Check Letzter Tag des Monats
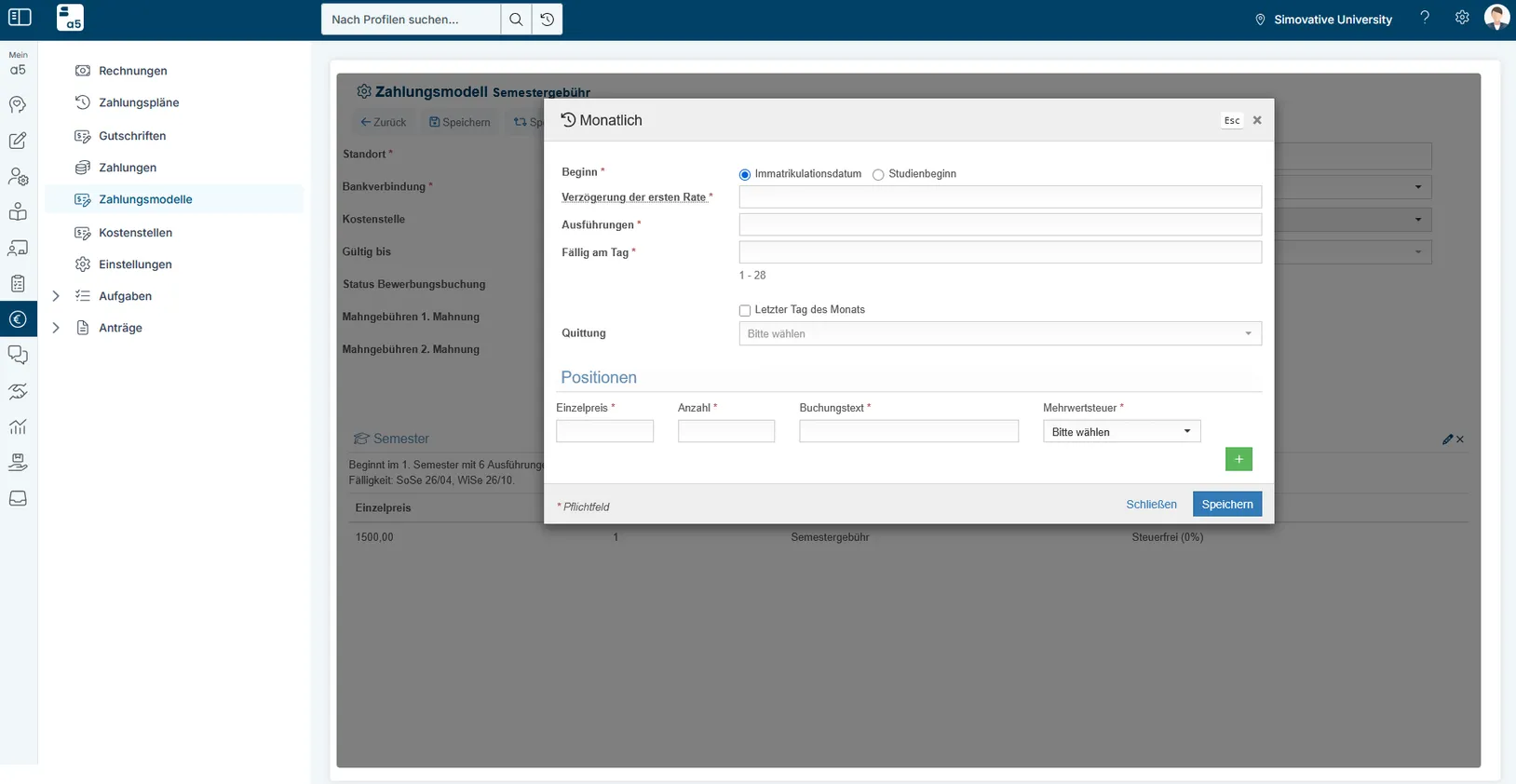 tap(745, 310)
